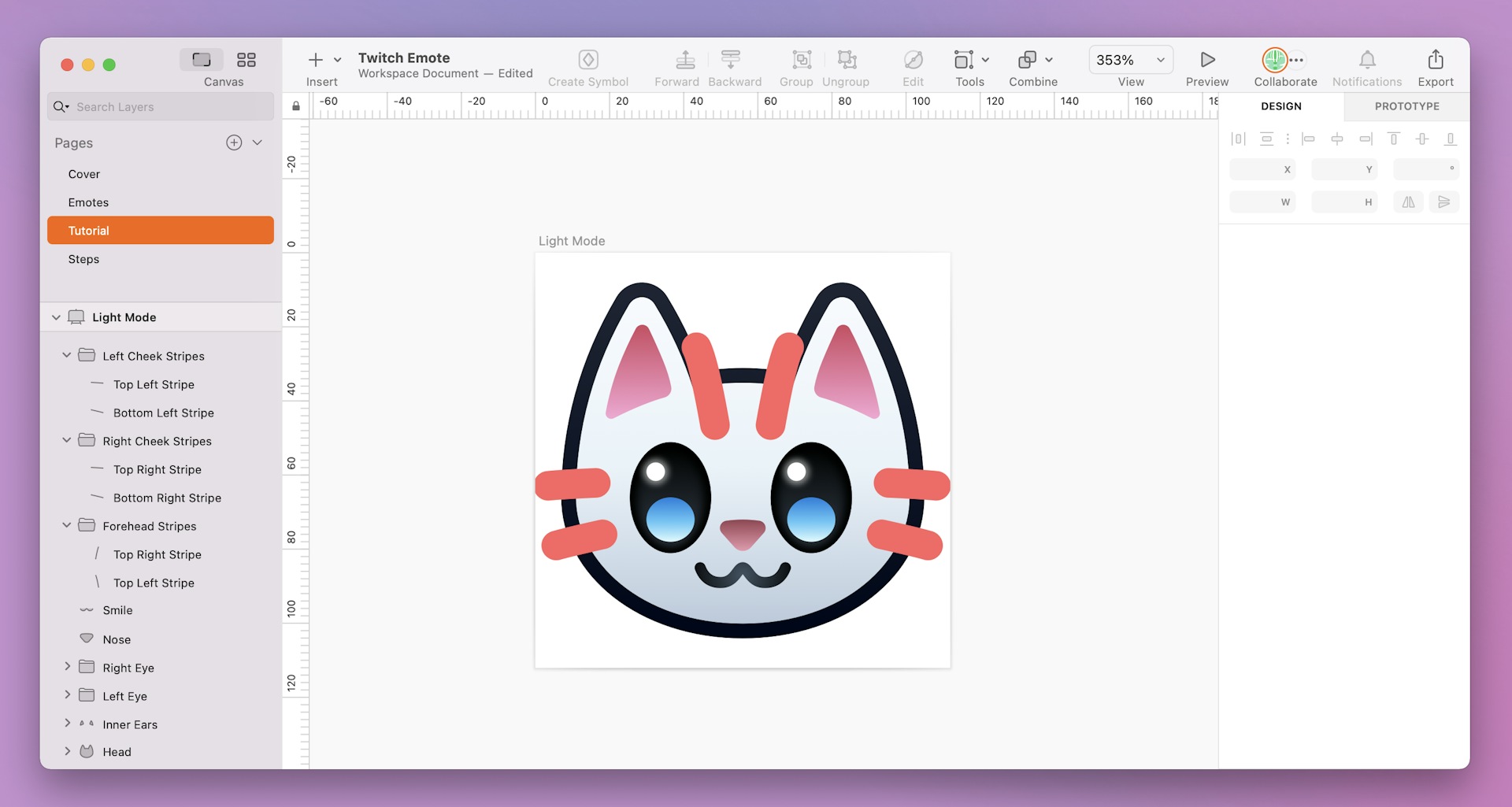Collapse the Light Mode artboard in the layer list

tap(56, 317)
